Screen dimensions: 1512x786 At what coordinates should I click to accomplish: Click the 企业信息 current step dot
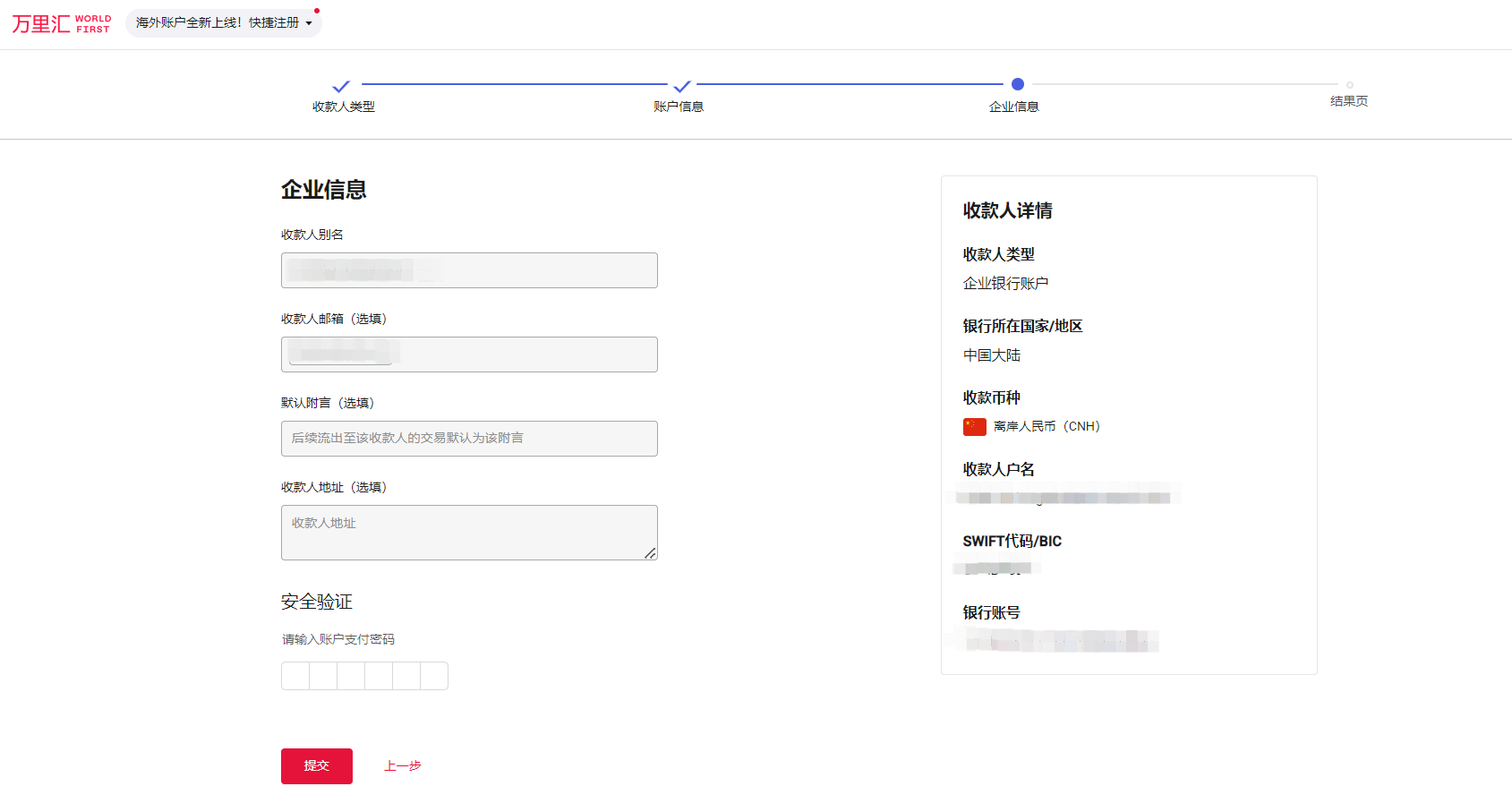[x=1017, y=84]
